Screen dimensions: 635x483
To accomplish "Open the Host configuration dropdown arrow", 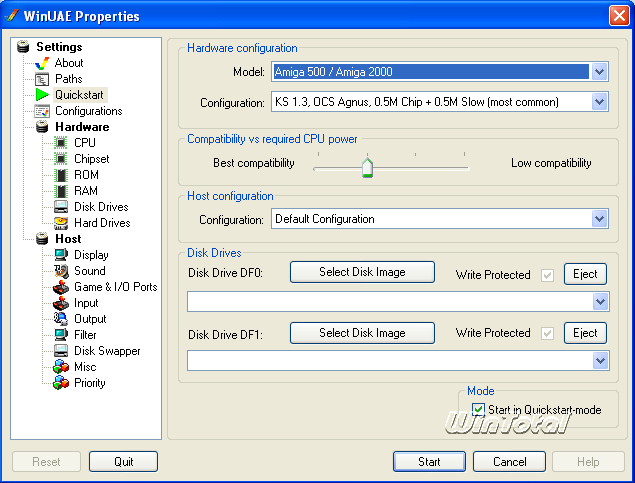I will 599,219.
